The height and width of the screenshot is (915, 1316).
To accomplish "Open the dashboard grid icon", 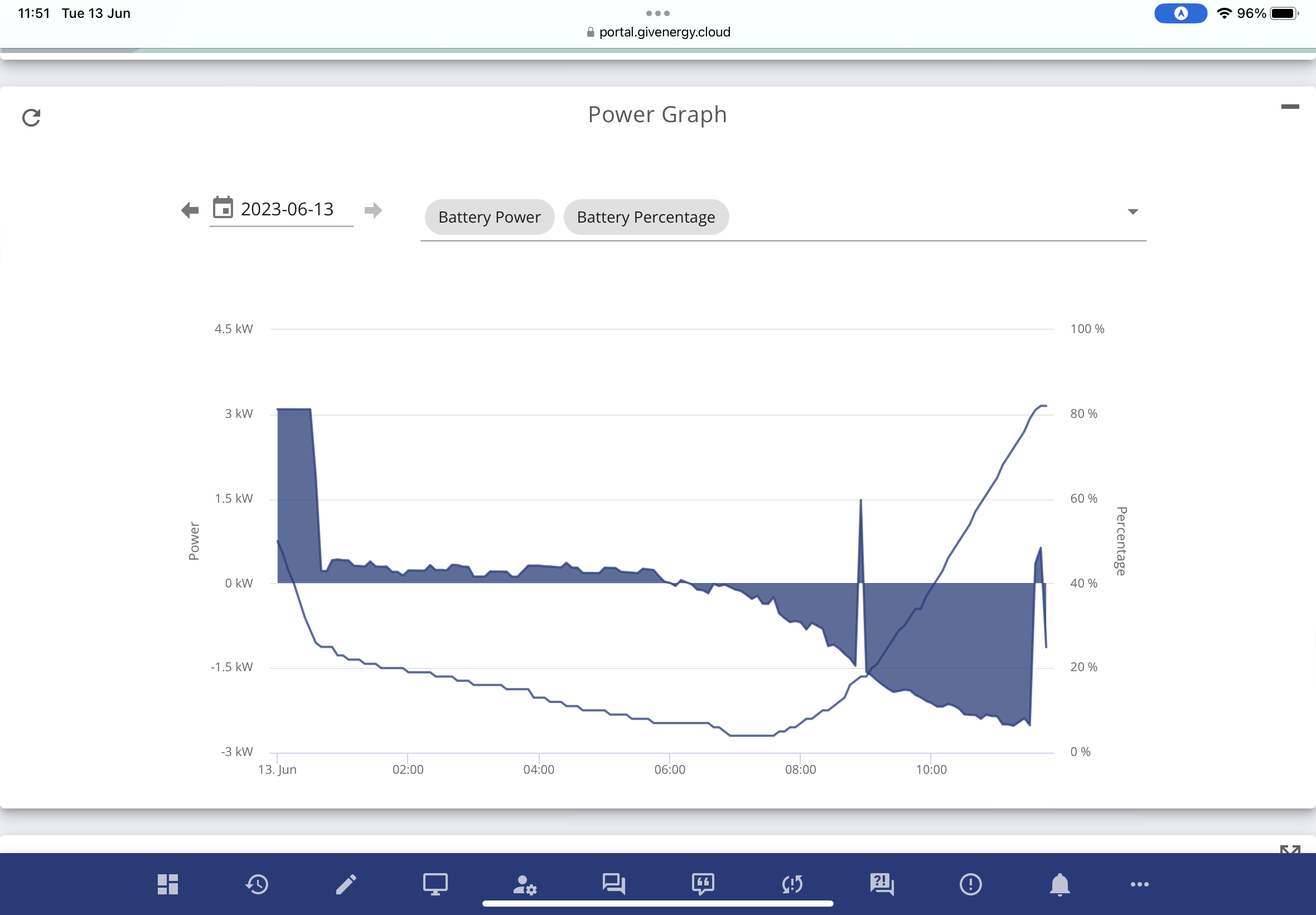I will (168, 884).
